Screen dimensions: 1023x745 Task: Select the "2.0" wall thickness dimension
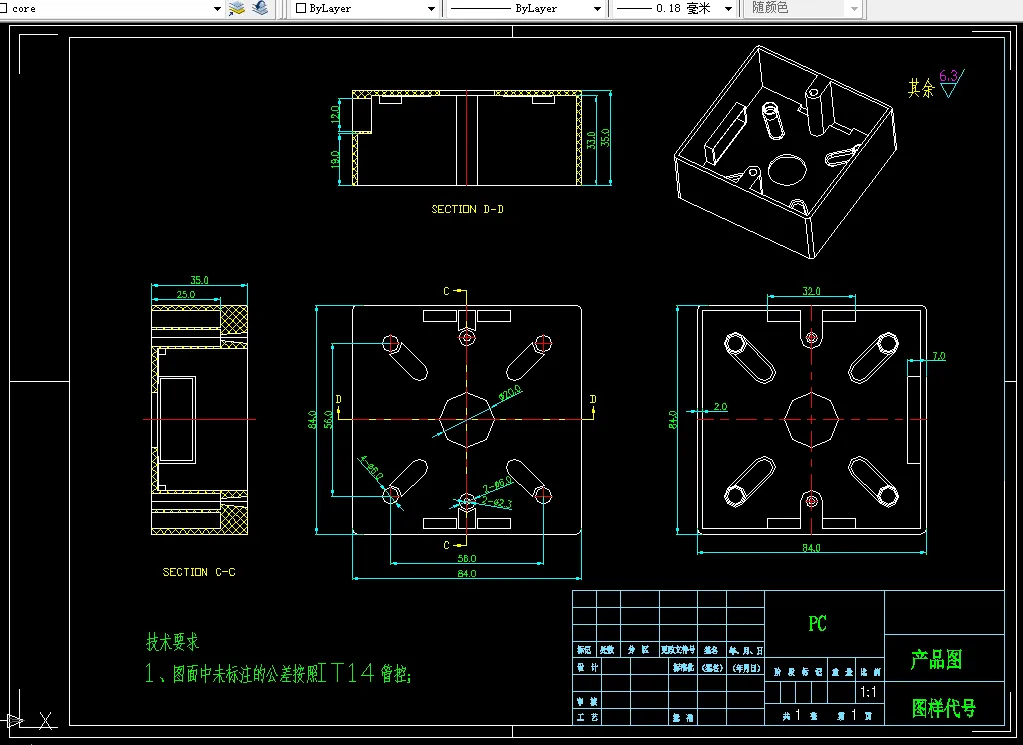(x=720, y=406)
